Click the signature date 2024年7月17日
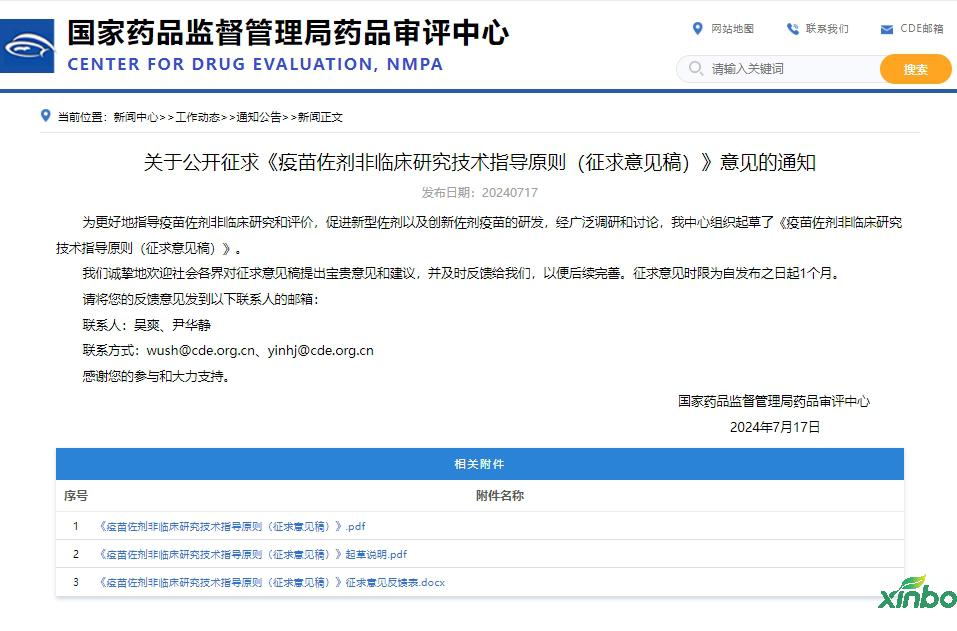This screenshot has width=957, height=631. click(775, 427)
